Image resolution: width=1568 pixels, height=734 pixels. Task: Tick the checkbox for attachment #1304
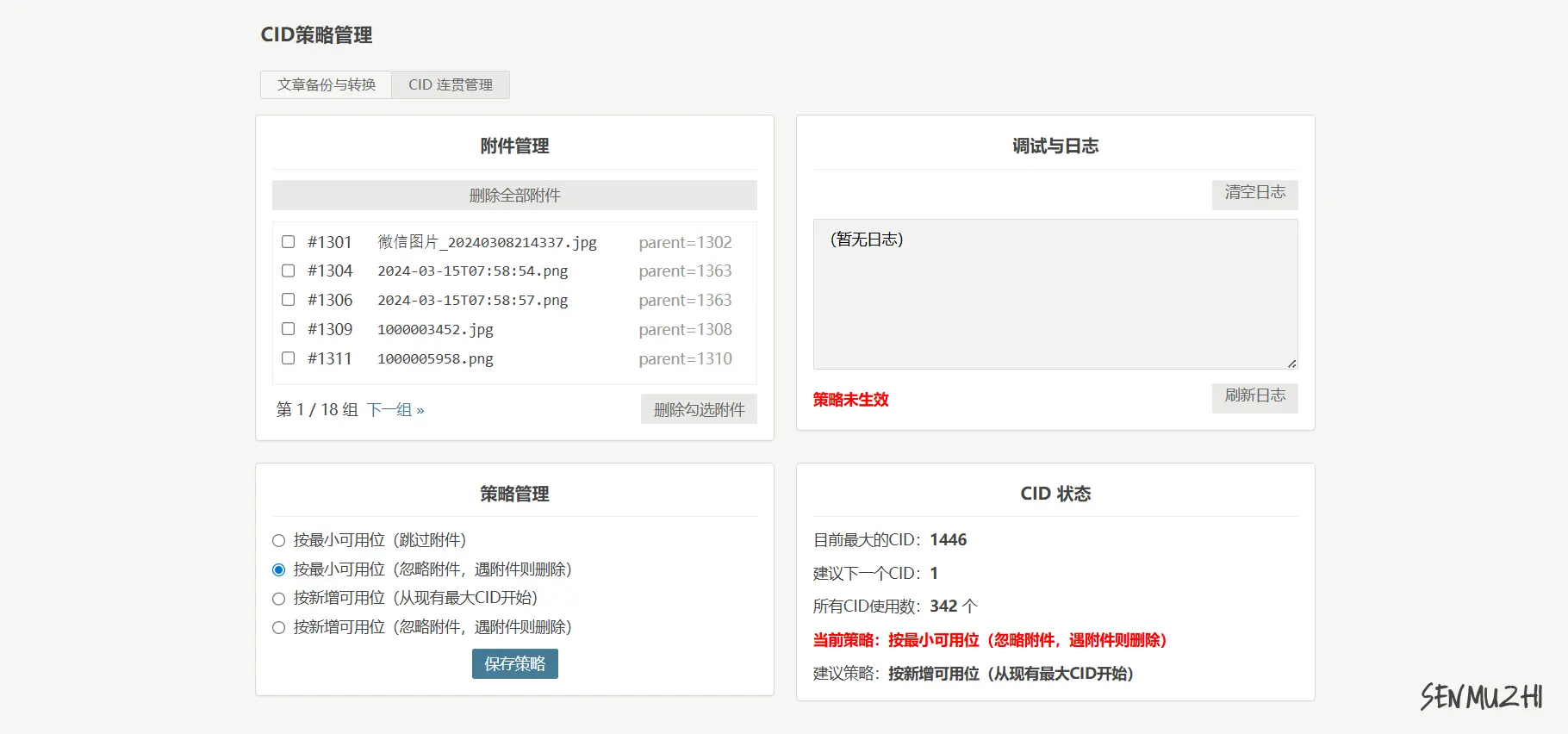(x=289, y=271)
